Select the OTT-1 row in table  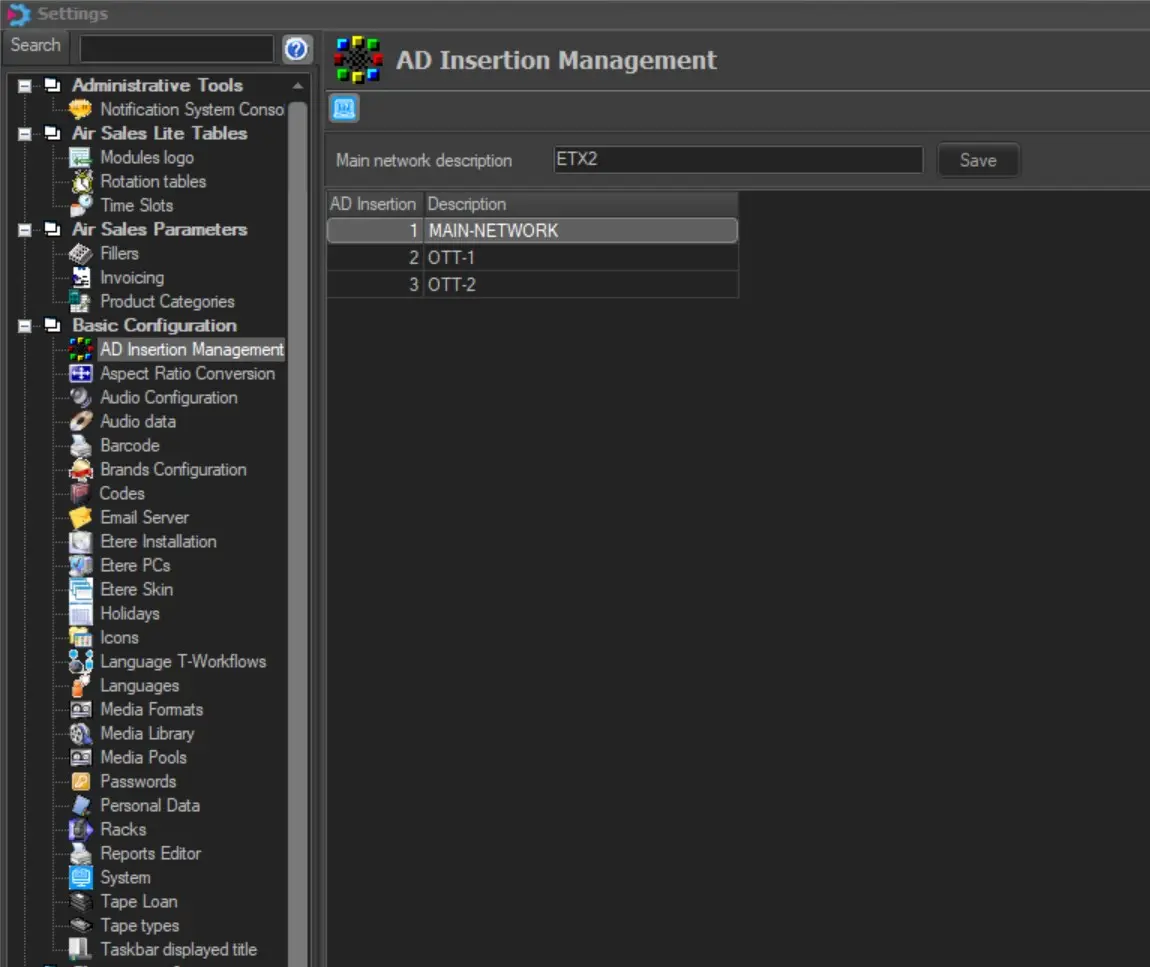[580, 258]
